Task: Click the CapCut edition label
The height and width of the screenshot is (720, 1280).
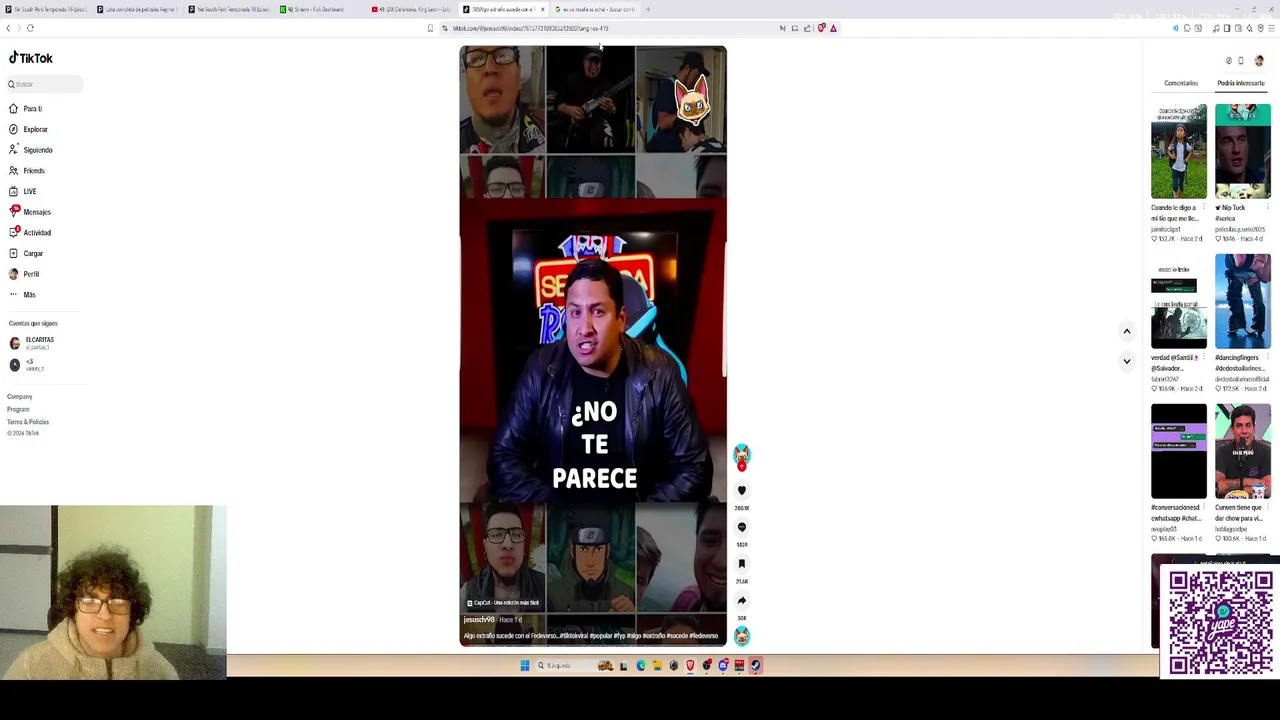Action: tap(503, 603)
